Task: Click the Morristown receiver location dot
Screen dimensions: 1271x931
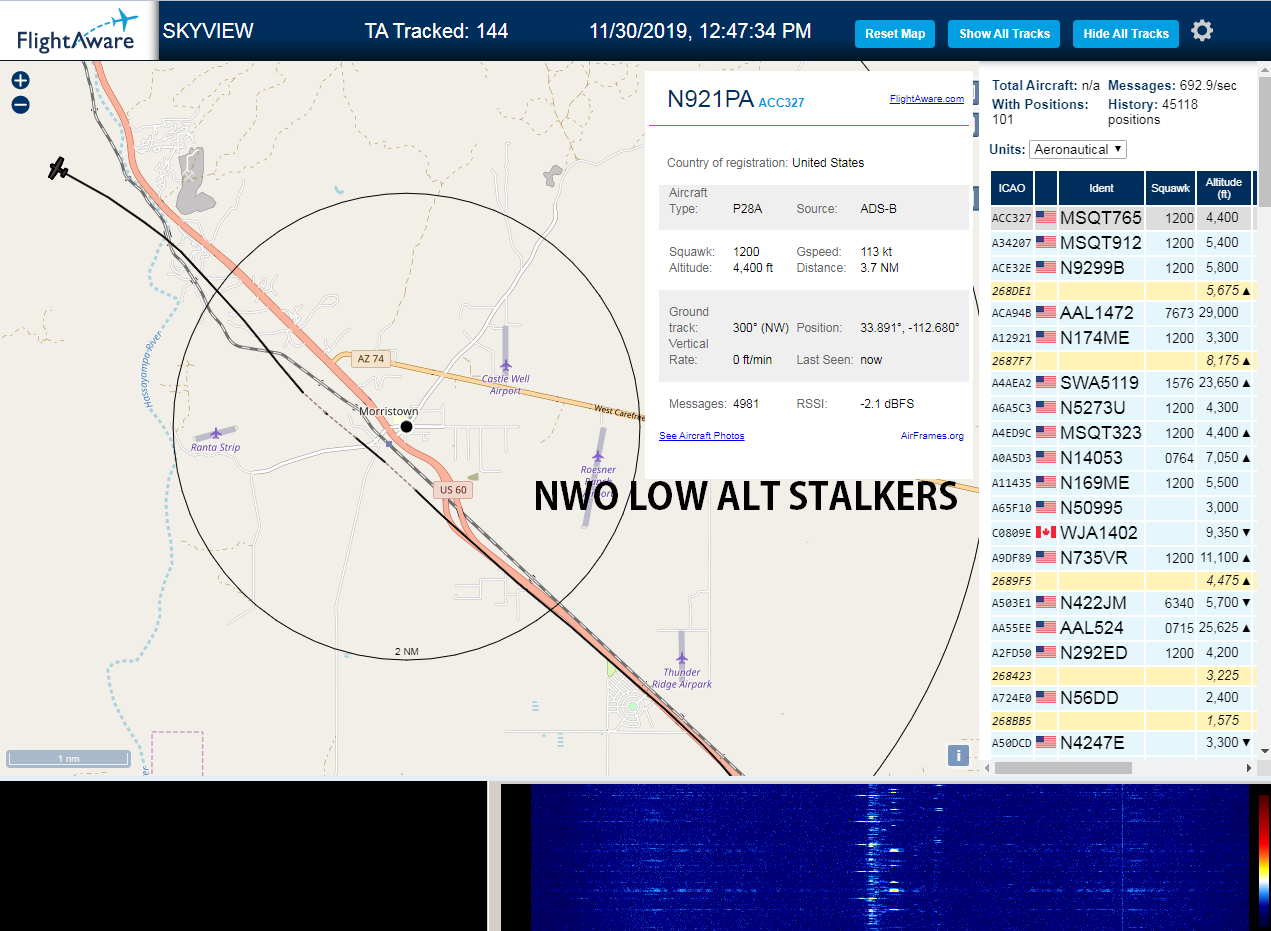Action: click(x=406, y=427)
